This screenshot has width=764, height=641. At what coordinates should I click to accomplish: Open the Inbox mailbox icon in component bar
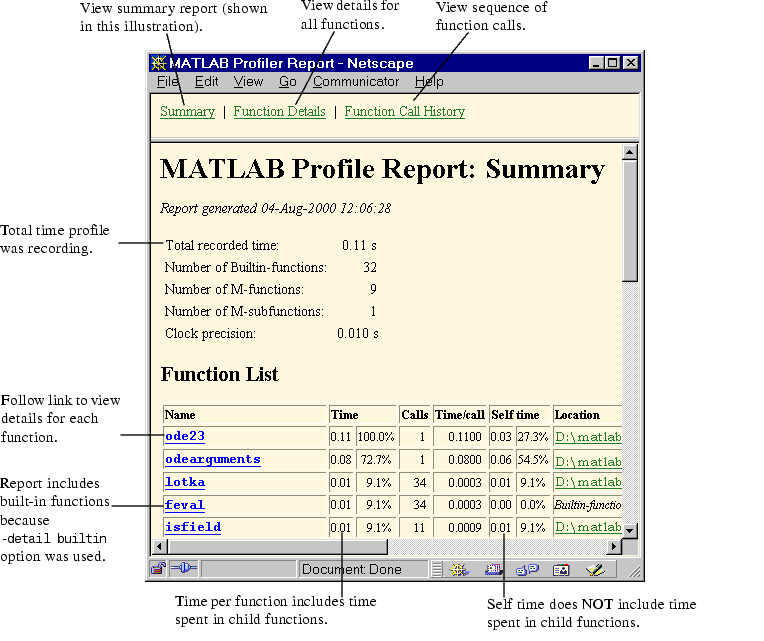tap(493, 569)
